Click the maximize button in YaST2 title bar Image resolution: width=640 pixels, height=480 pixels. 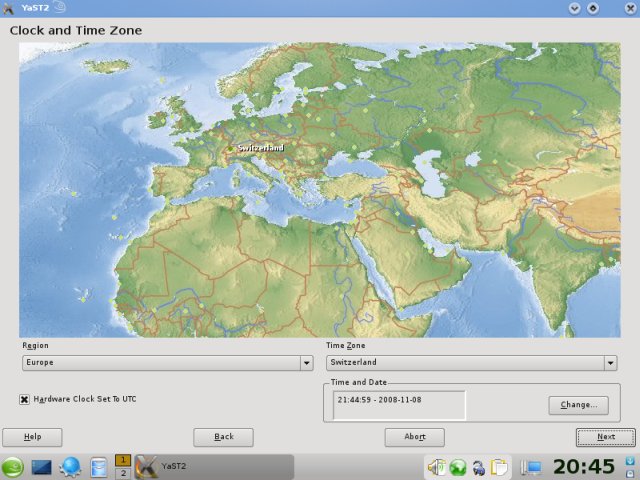[x=593, y=8]
